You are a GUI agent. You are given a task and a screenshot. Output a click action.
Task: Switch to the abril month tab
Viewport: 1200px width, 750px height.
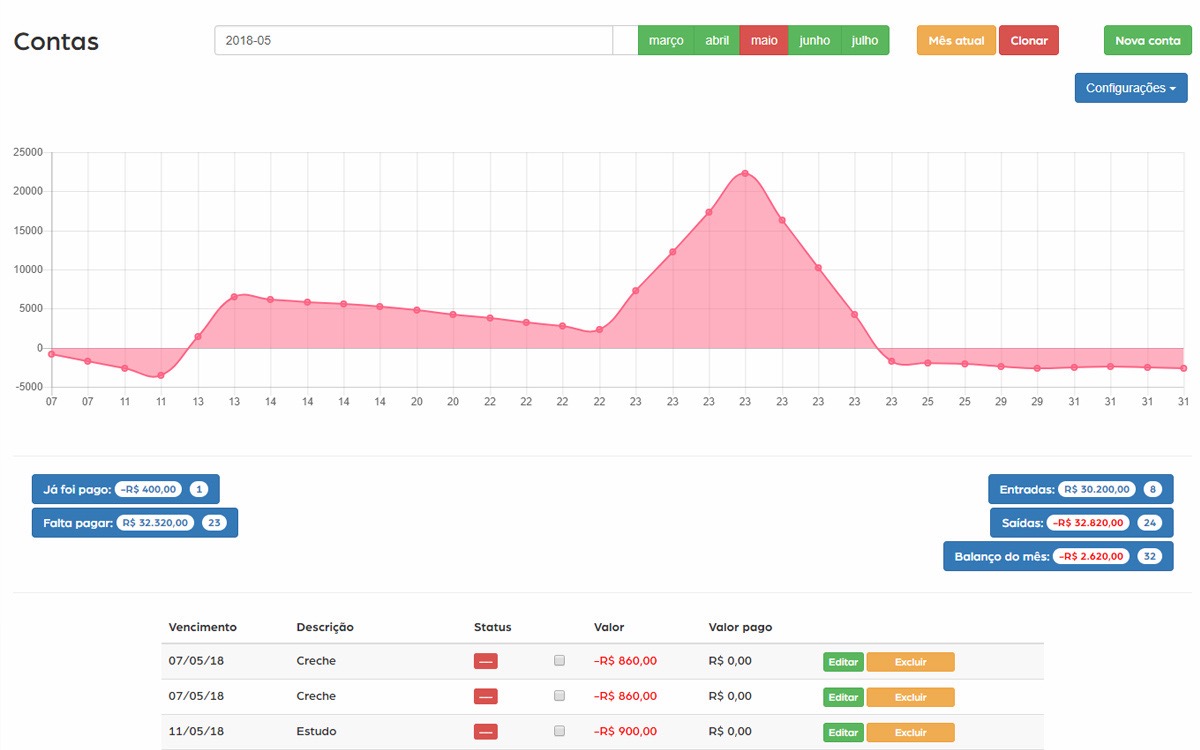coord(717,41)
